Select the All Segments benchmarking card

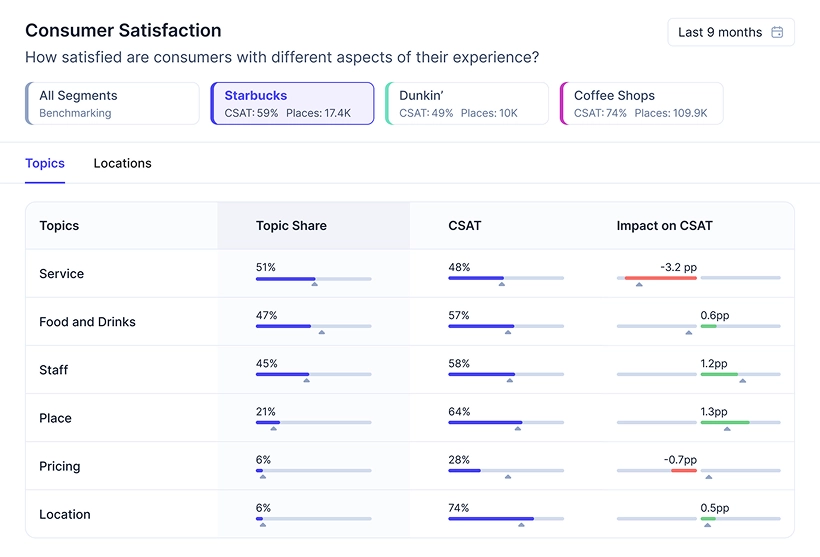[x=112, y=104]
